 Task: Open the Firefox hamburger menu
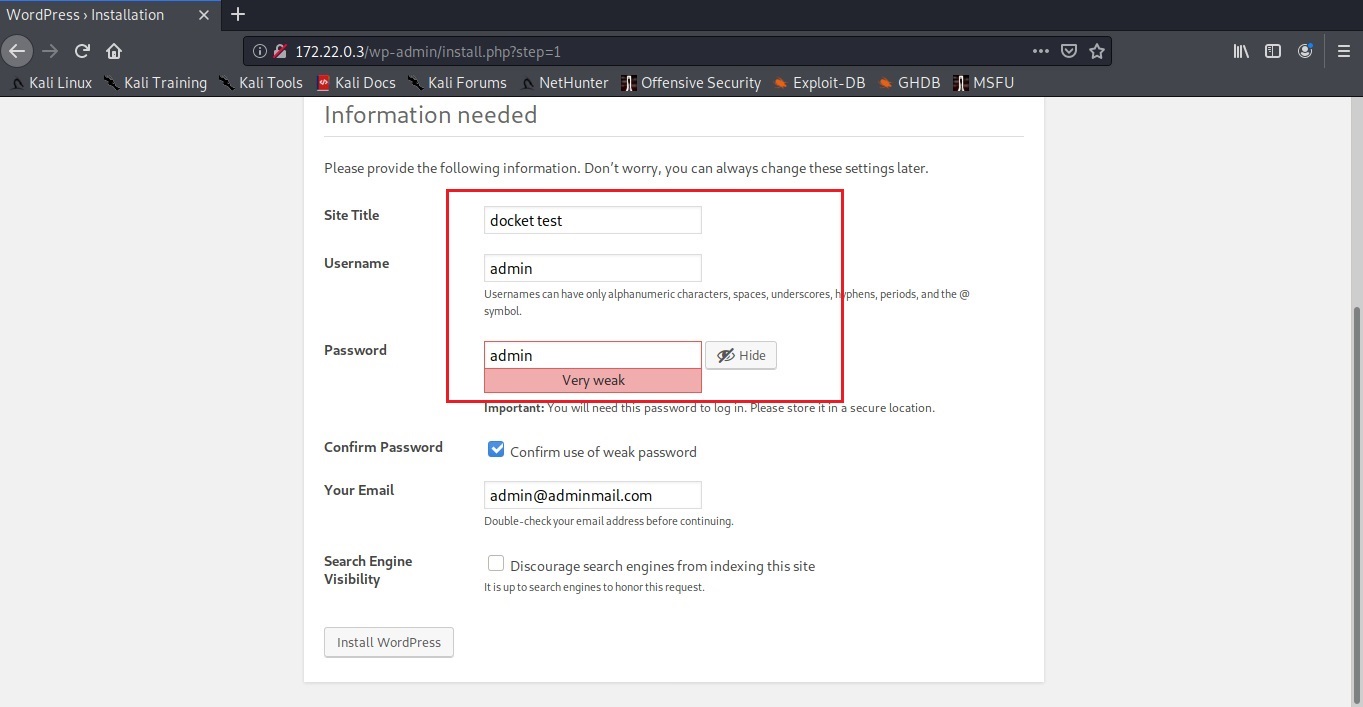pos(1344,51)
